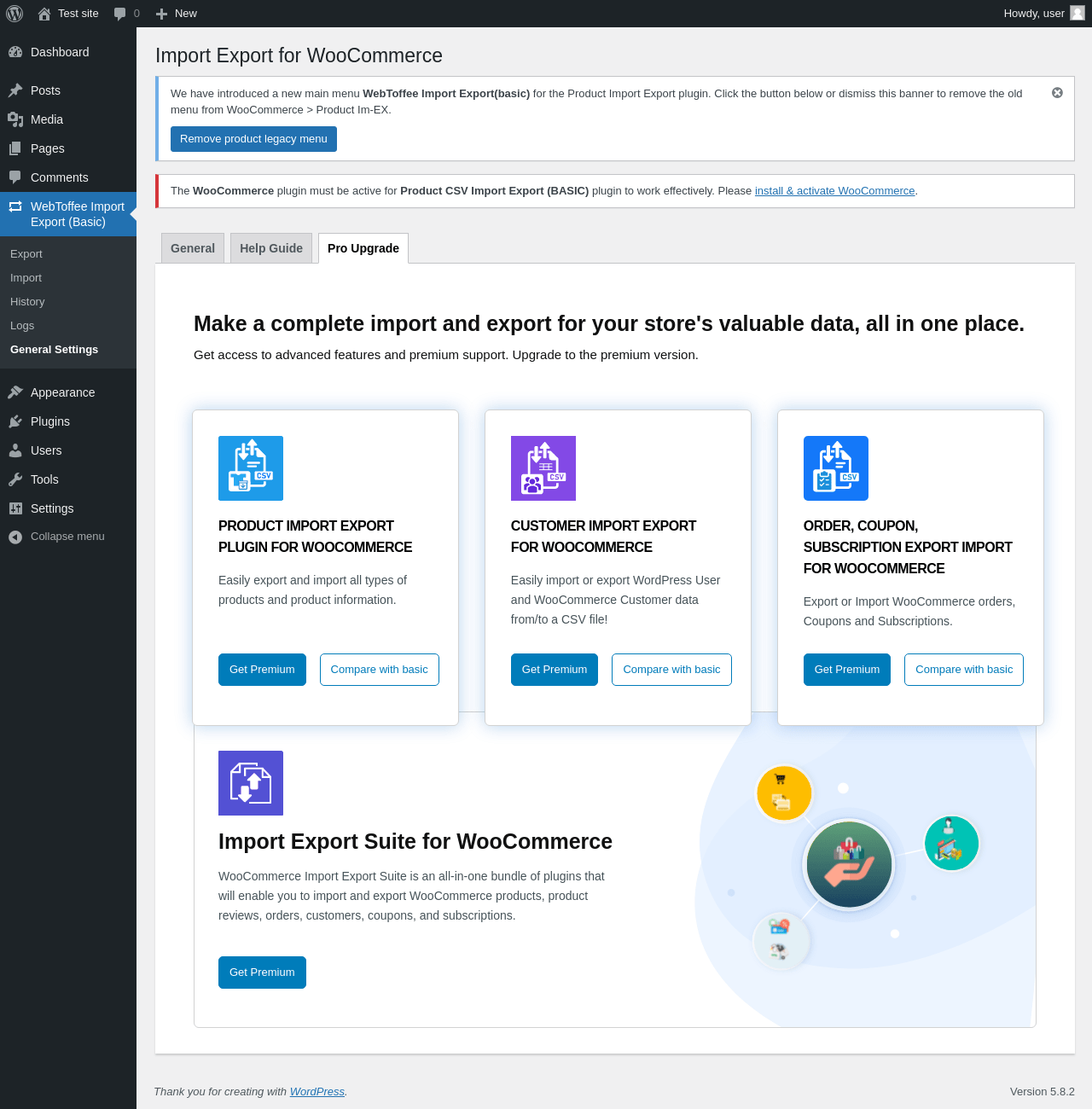Click the teal customer circle illustration
This screenshot has height=1109, width=1092.
(x=951, y=843)
